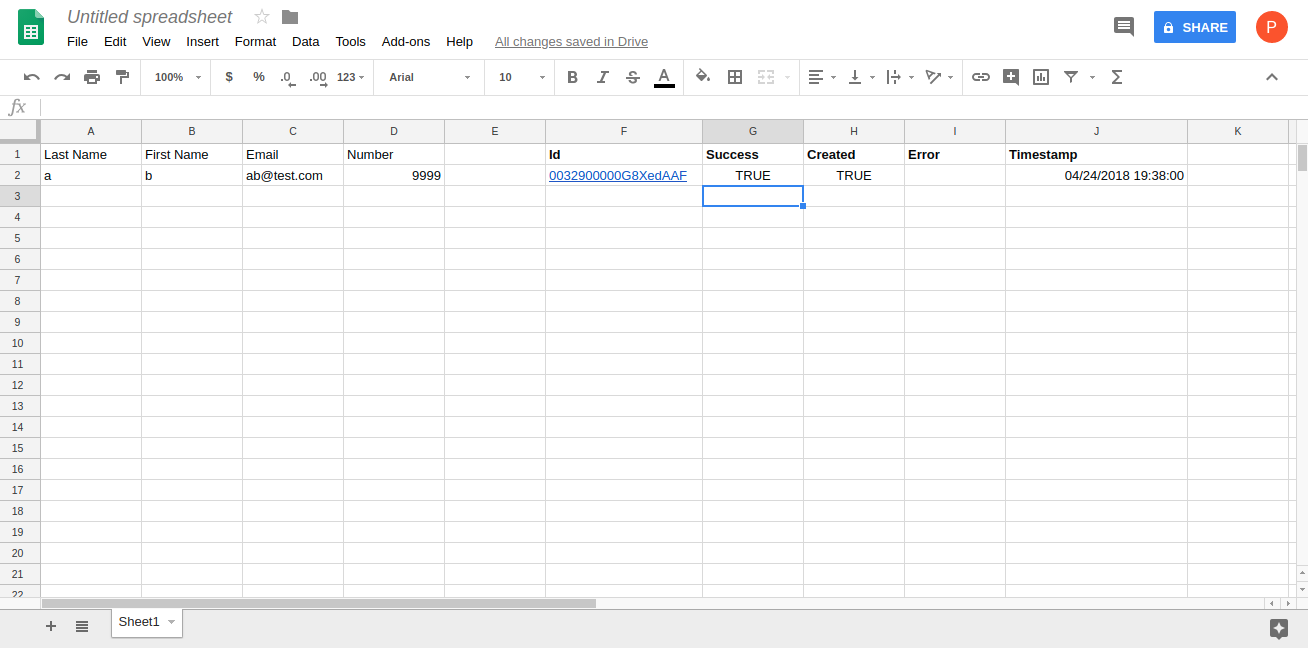Click the blue SHARE button
This screenshot has width=1308, height=648.
click(x=1194, y=27)
